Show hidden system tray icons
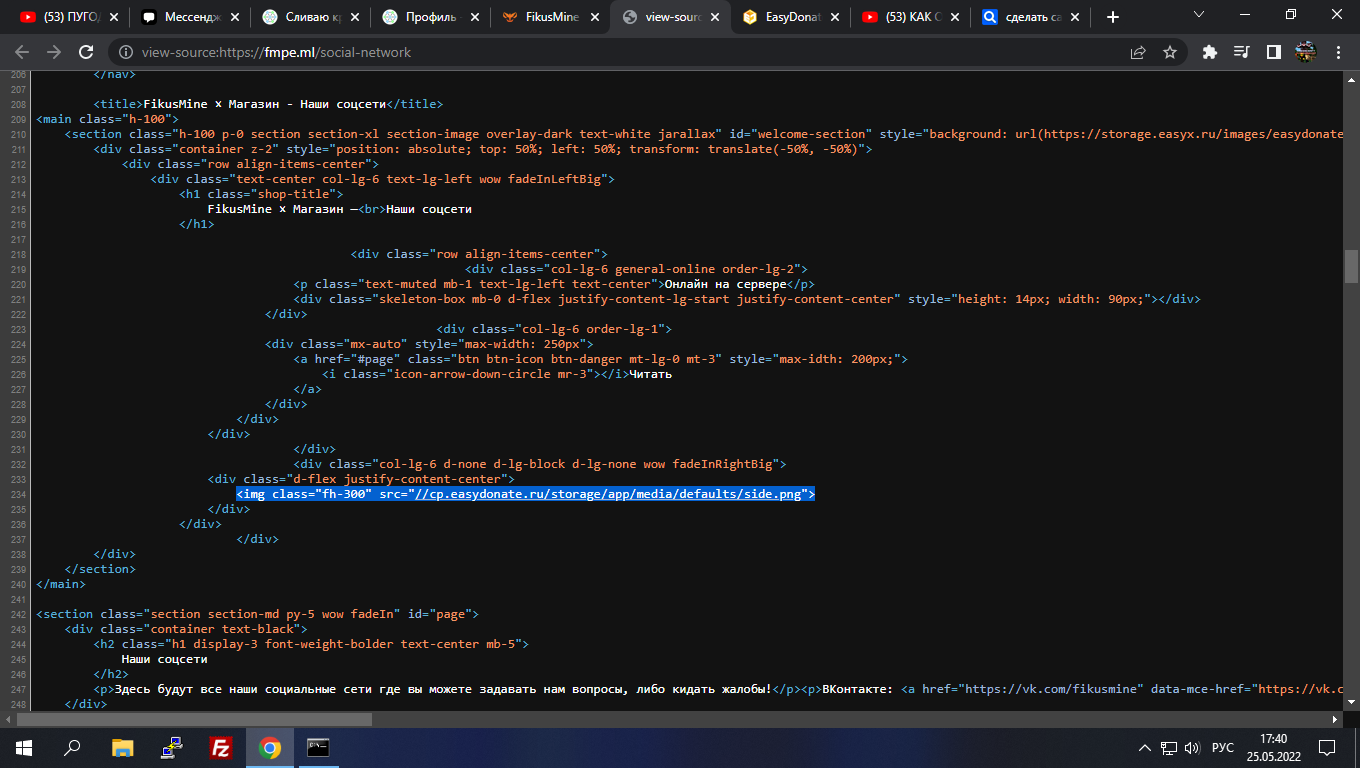Screen dimensions: 1360x768 coord(1145,748)
